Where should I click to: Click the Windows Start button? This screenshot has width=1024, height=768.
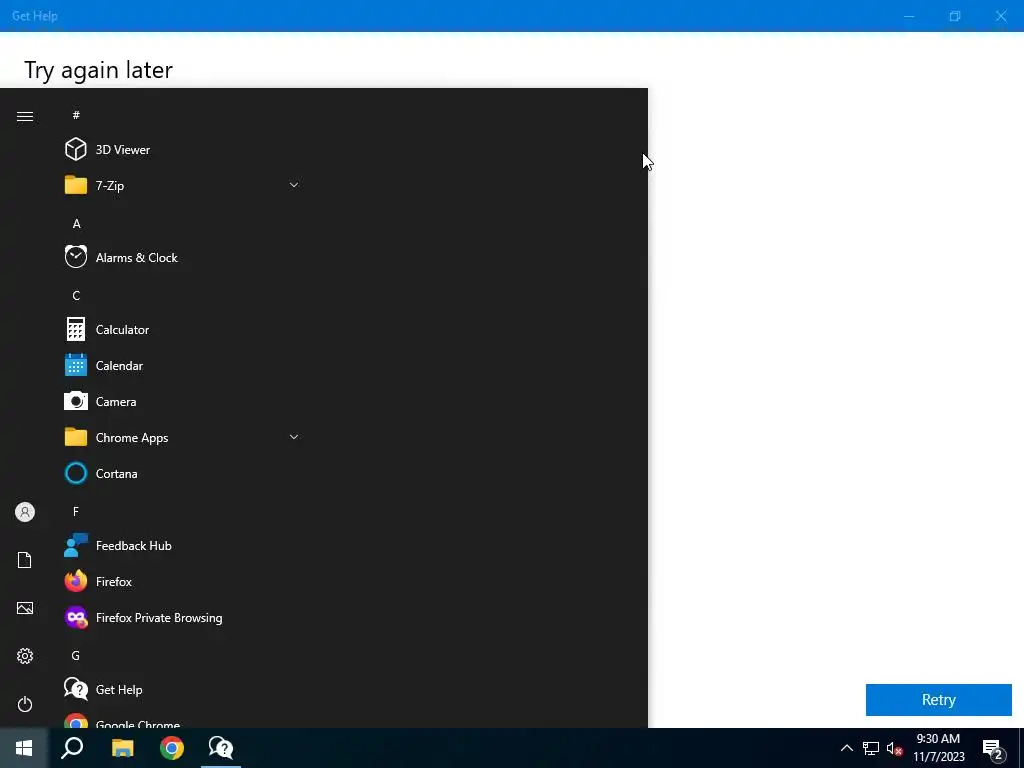[24, 748]
